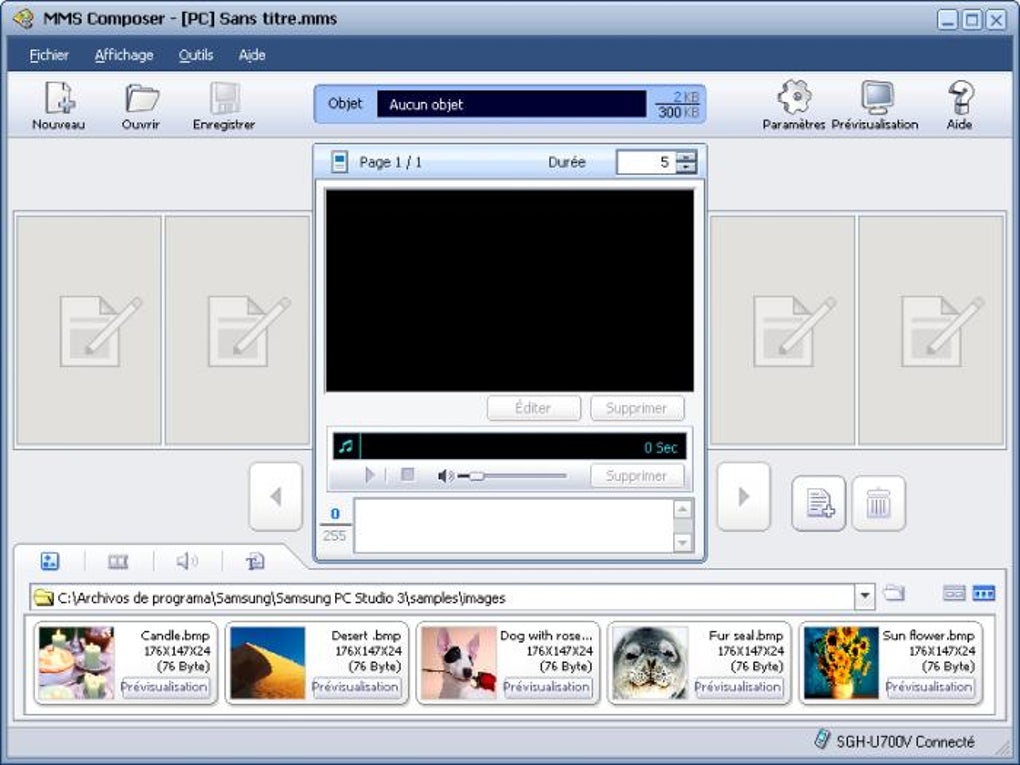Viewport: 1020px width, 765px height.
Task: Click Prévisualisation button for Fur seal.bmp
Action: 738,687
